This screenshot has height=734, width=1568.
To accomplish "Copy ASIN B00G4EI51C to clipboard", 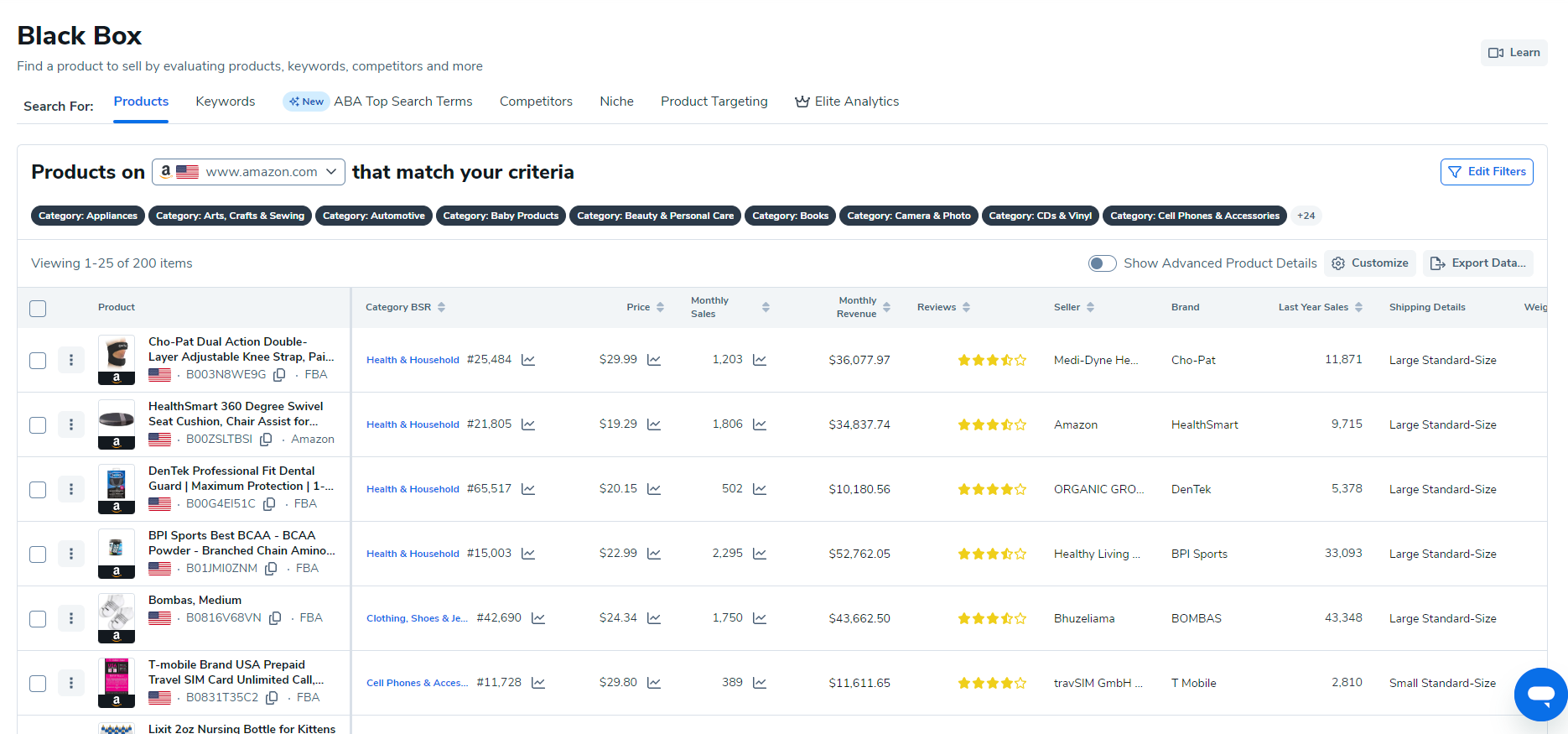I will (269, 504).
